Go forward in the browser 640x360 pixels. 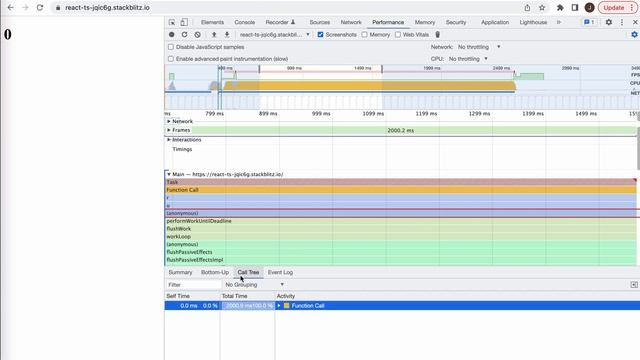25,7
